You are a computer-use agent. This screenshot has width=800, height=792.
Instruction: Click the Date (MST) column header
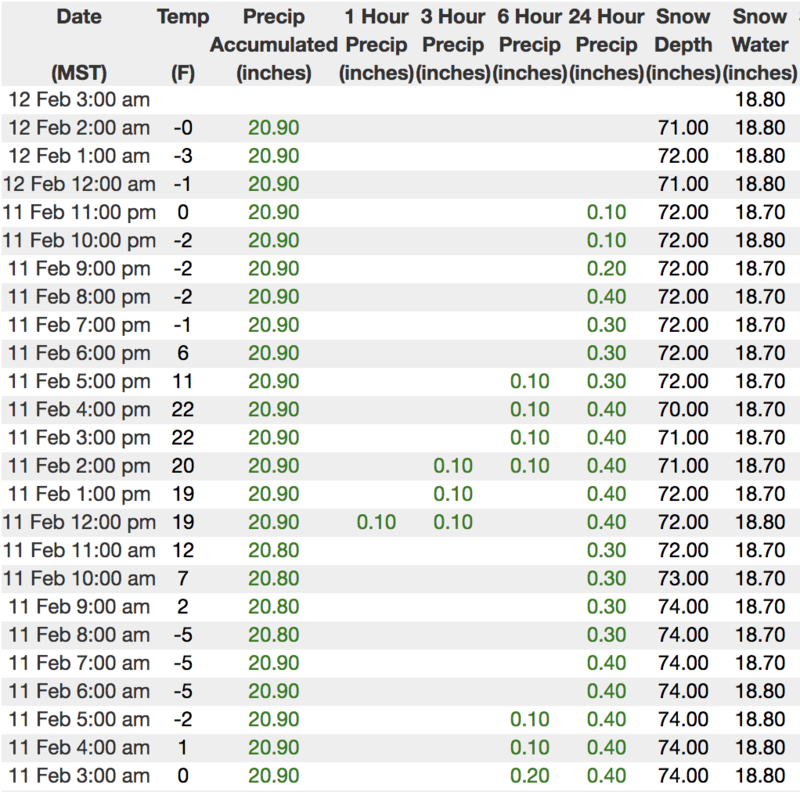pos(78,45)
